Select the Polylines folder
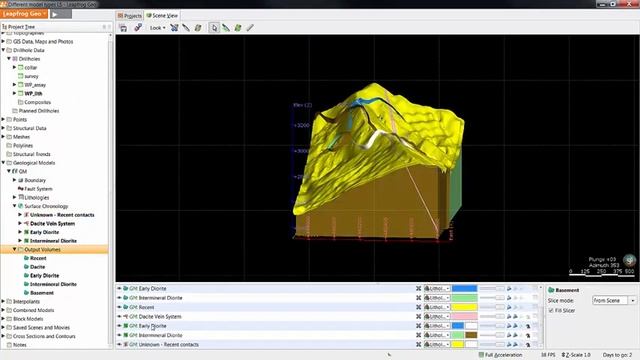Screen dimensions: 640x360 click(x=23, y=145)
